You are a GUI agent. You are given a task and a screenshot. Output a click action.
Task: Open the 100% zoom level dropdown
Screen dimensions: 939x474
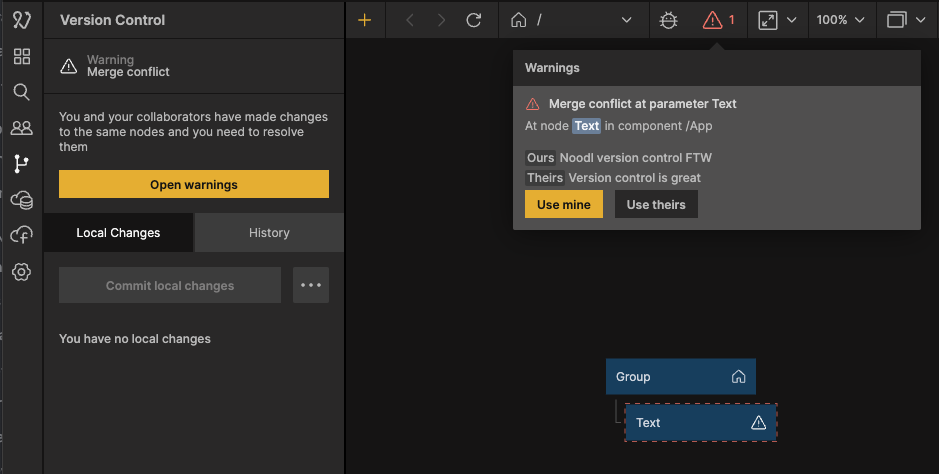pos(840,20)
